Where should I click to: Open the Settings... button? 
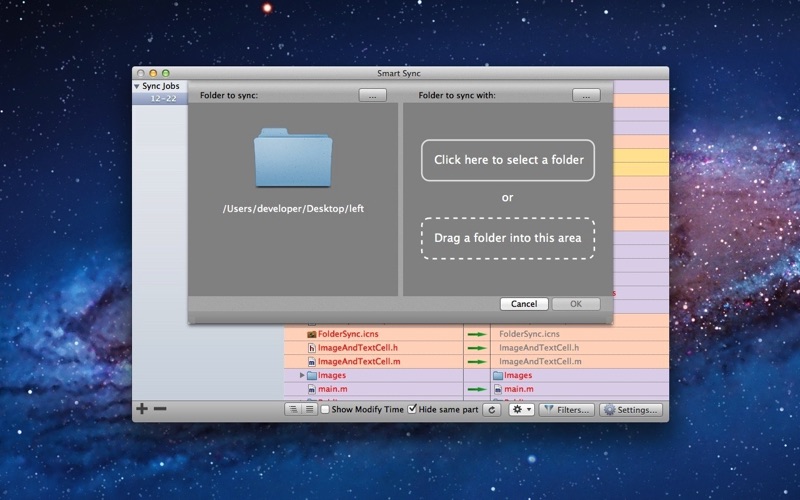(x=631, y=410)
